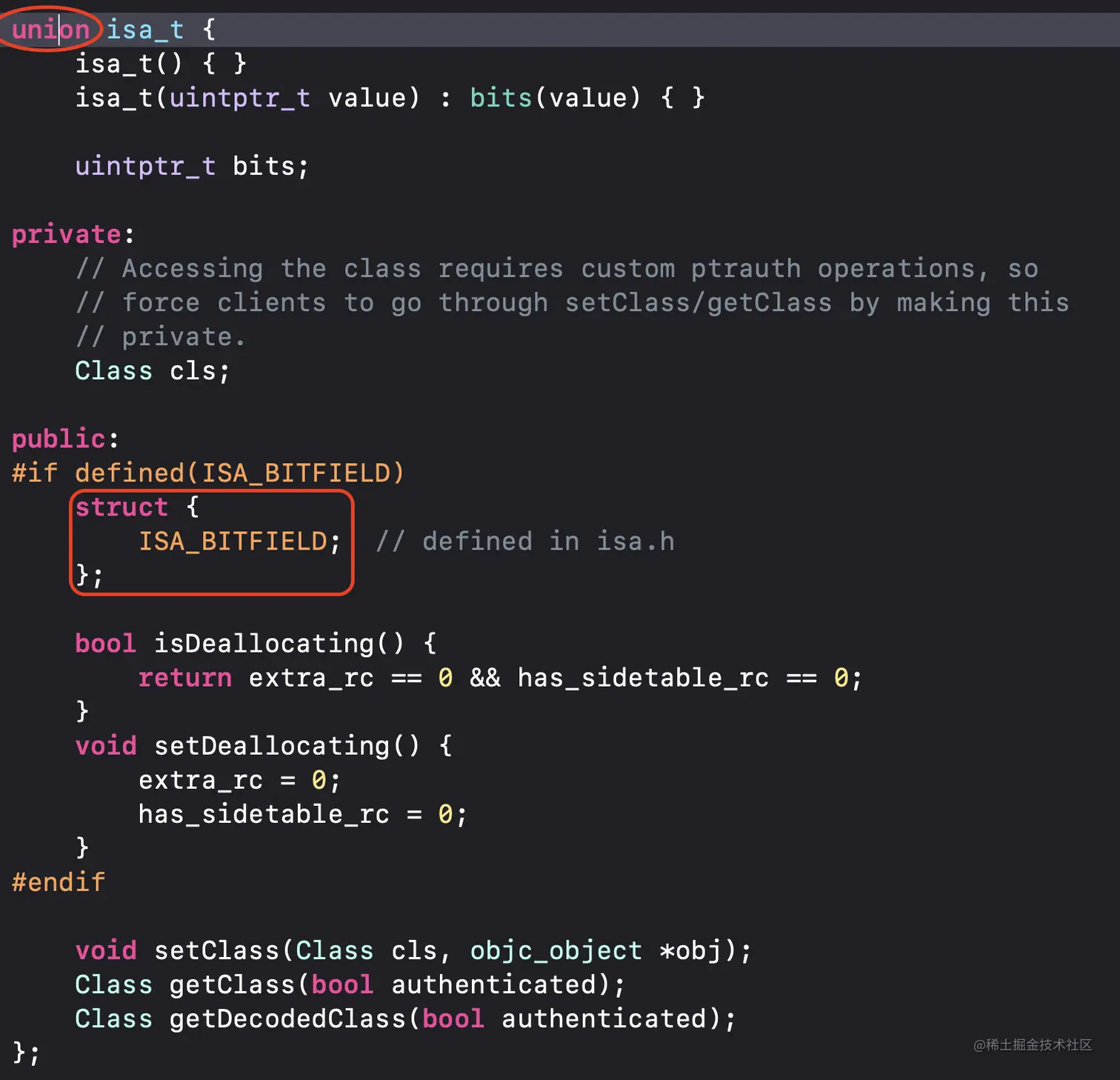Image resolution: width=1120 pixels, height=1080 pixels.
Task: Click the empty constructor 'isa_t() { }'
Action: [161, 64]
